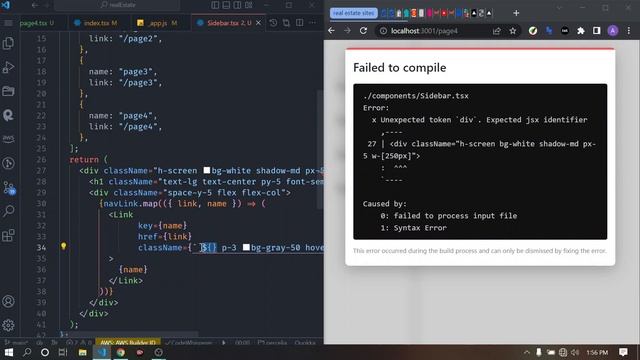Go back in Chrome browser
This screenshot has width=640, height=360.
click(x=331, y=31)
